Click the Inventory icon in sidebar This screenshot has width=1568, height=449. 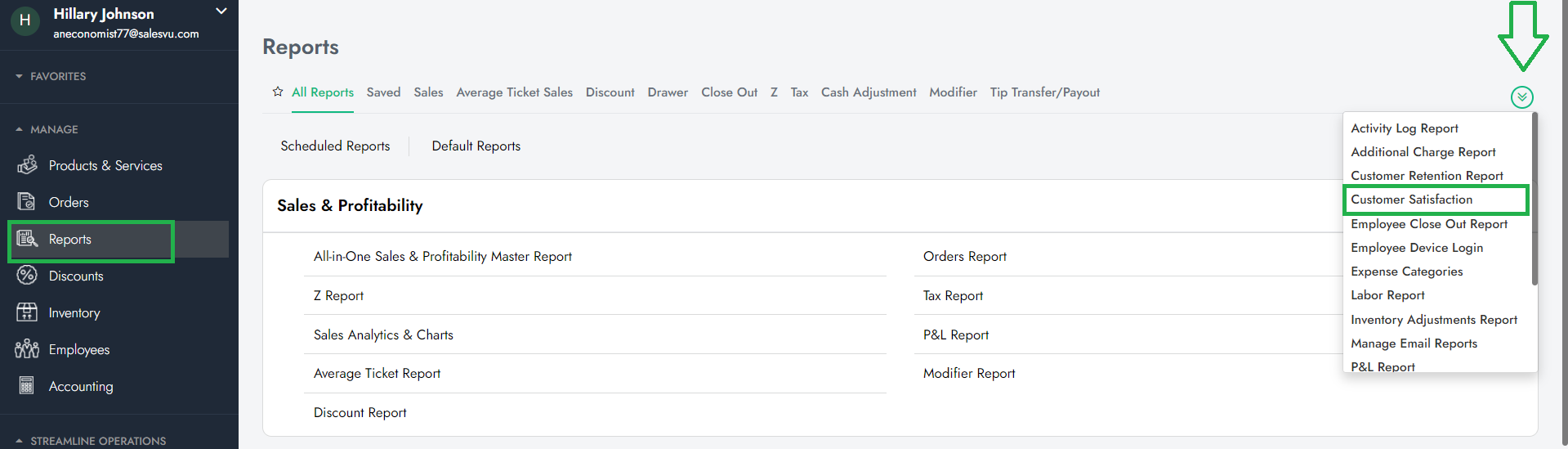[27, 312]
